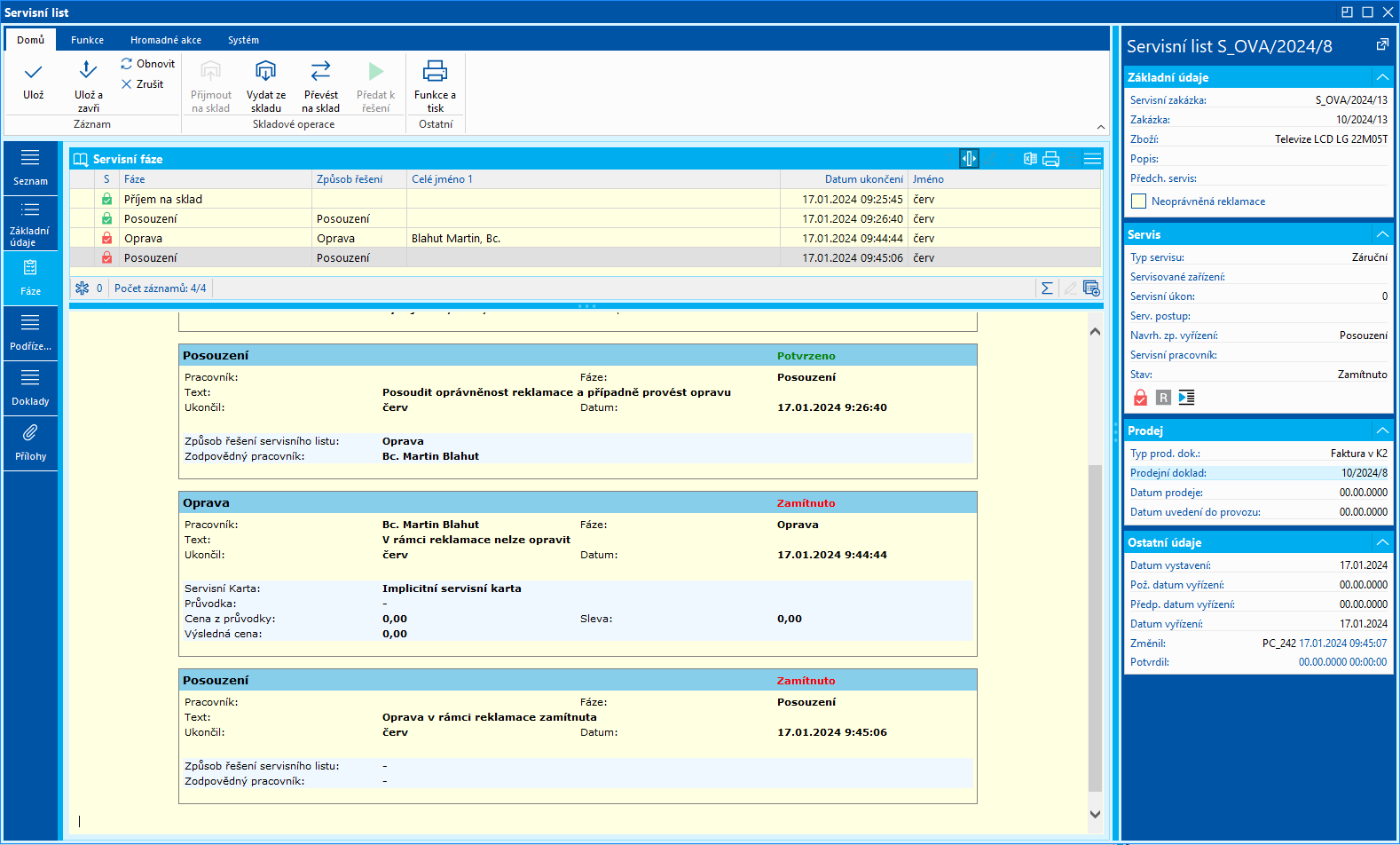Toggle the split view button in Servisní fáze

(969, 159)
